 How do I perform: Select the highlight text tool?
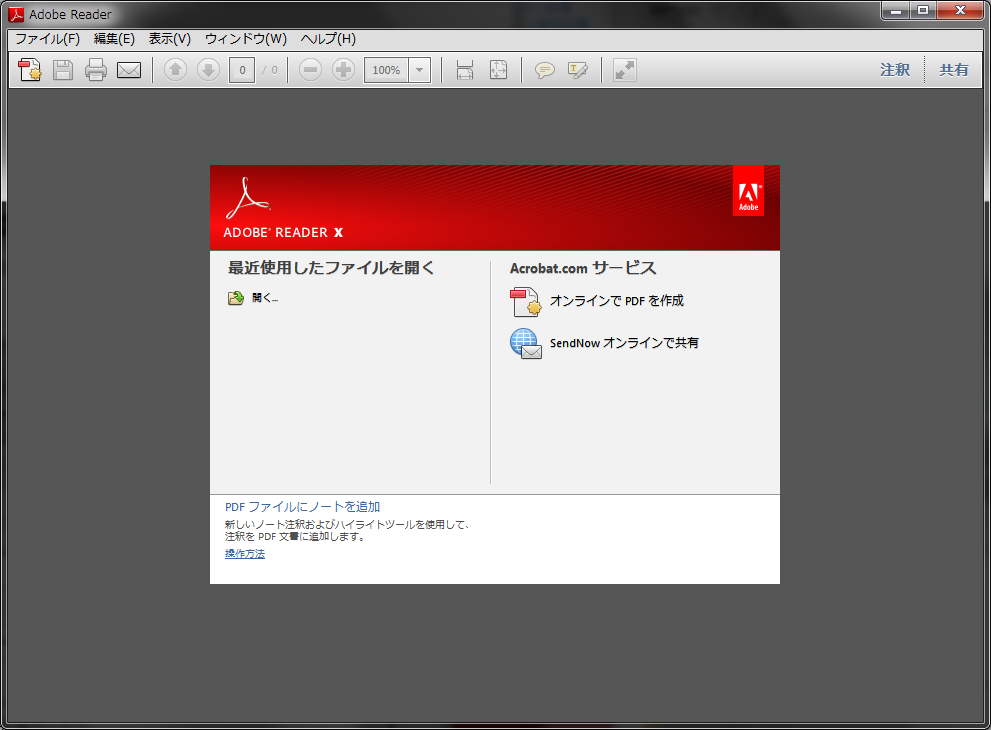click(x=578, y=70)
